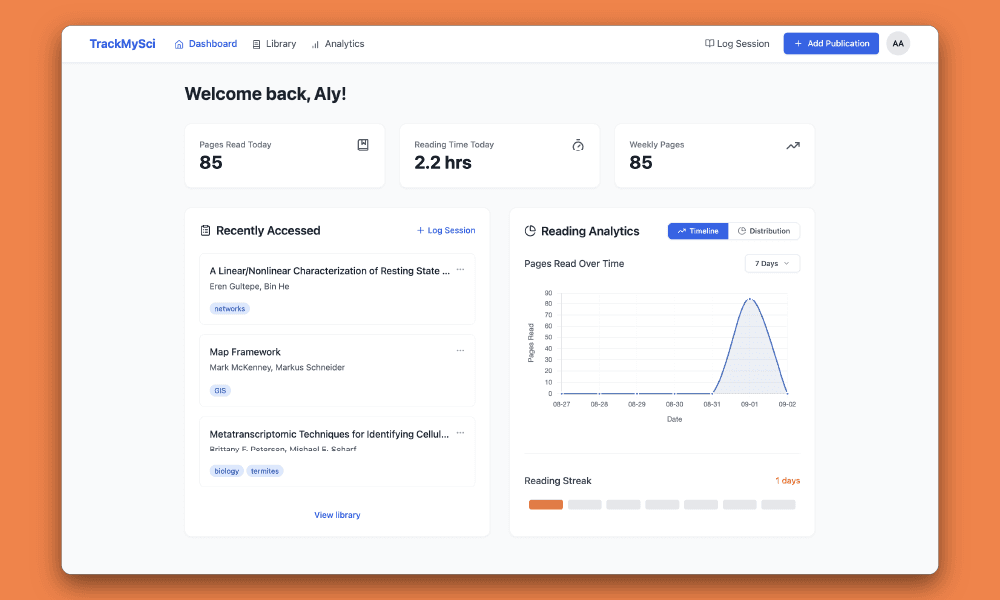Select the Analytics menu item
The width and height of the screenshot is (1000, 600).
(344, 43)
